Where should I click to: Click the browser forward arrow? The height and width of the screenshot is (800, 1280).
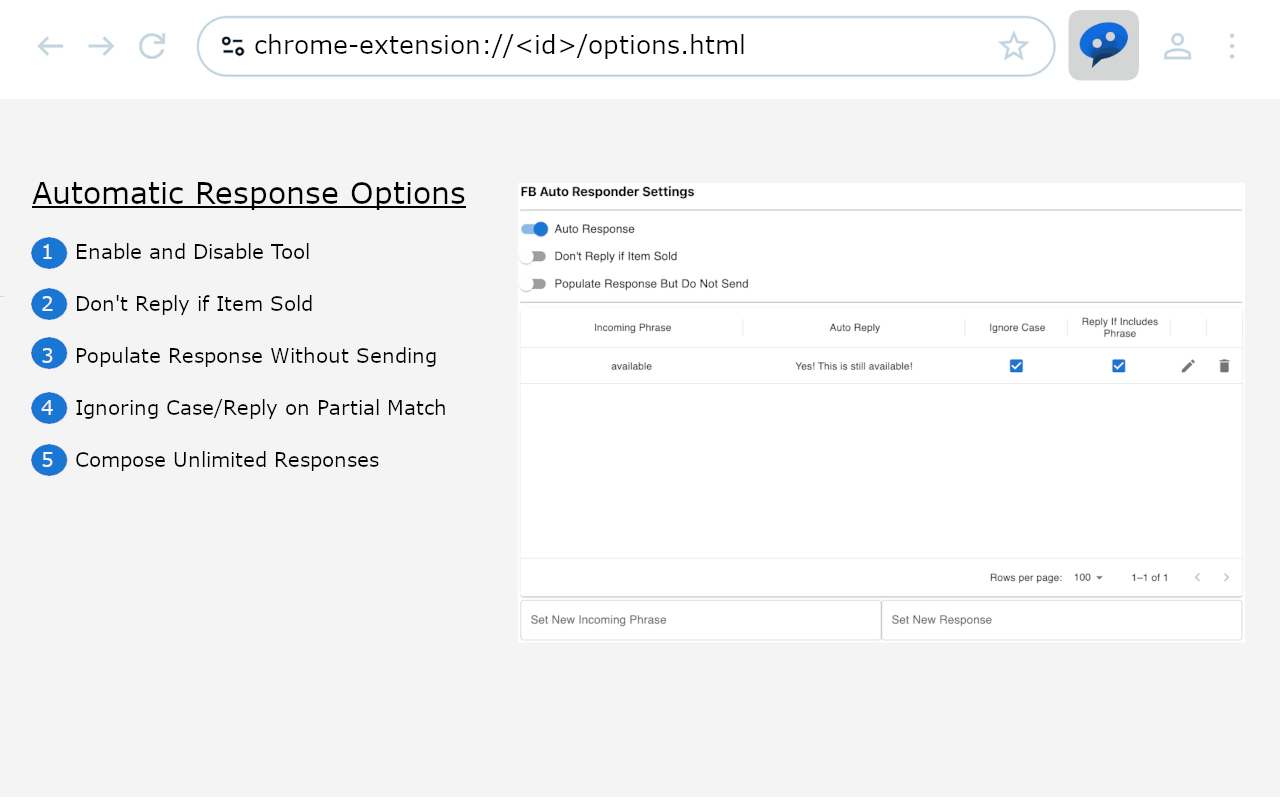[101, 45]
